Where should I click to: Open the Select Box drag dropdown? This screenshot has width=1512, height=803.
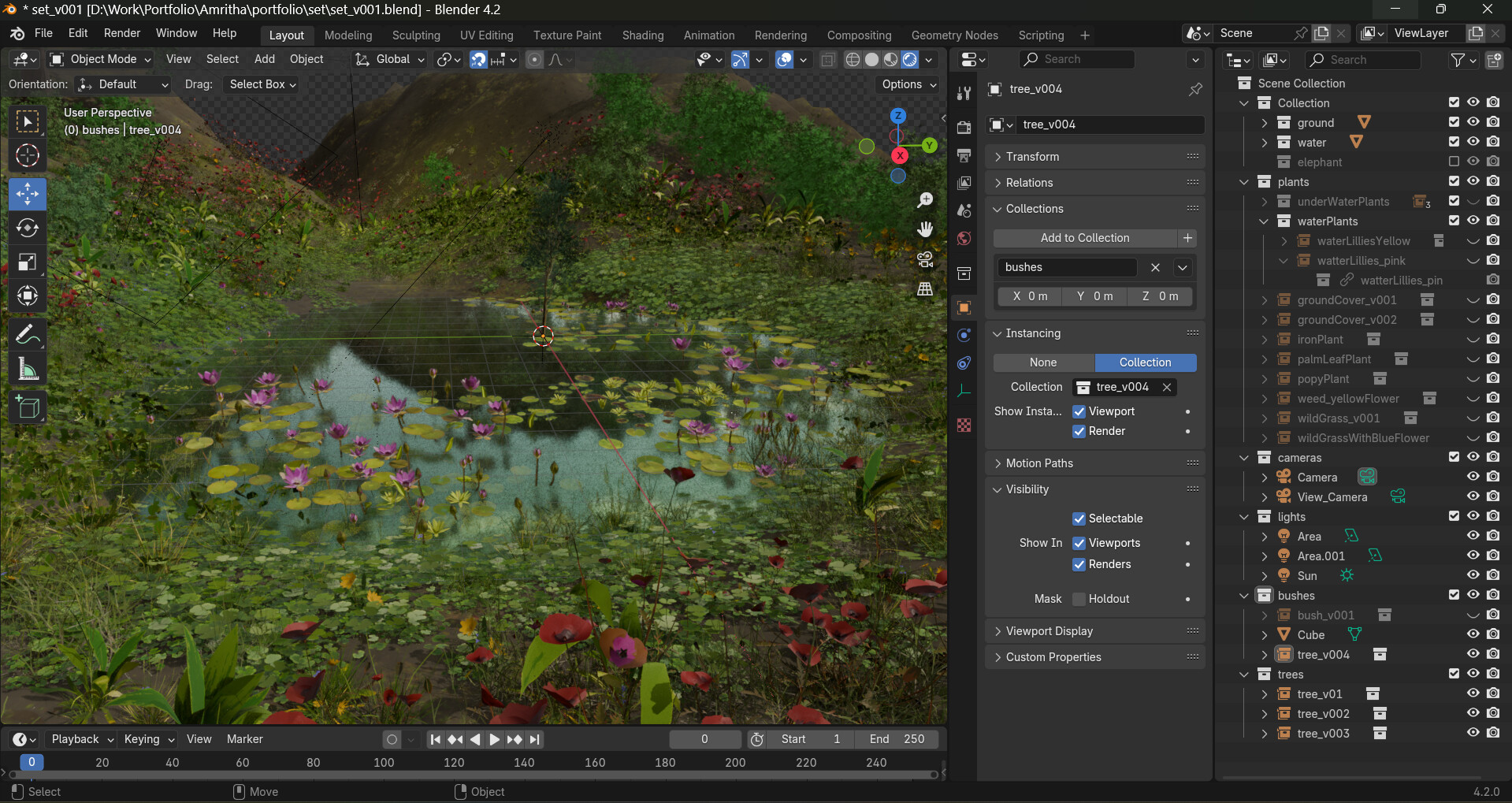pyautogui.click(x=261, y=84)
